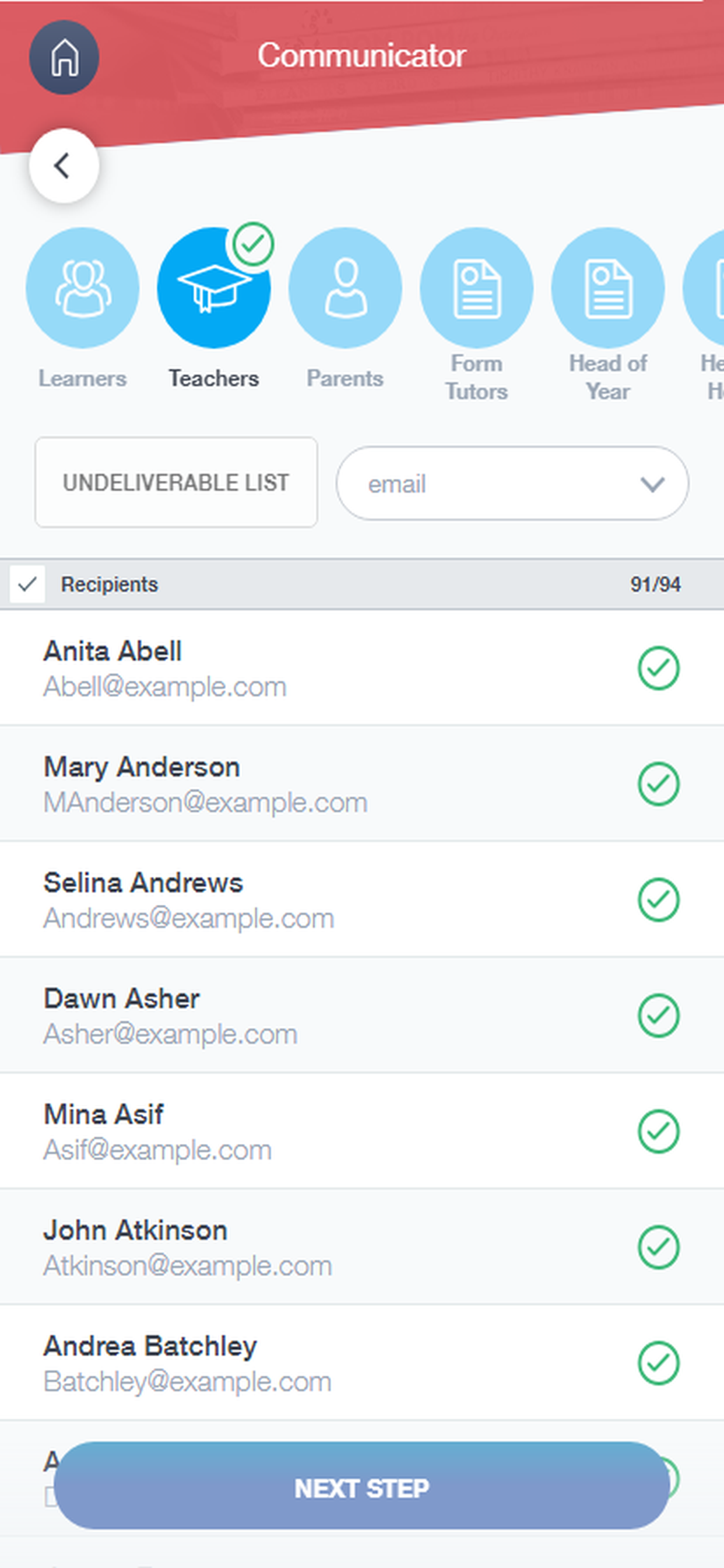Switch to the Parents tab label
This screenshot has height=1568, width=724.
click(x=345, y=379)
